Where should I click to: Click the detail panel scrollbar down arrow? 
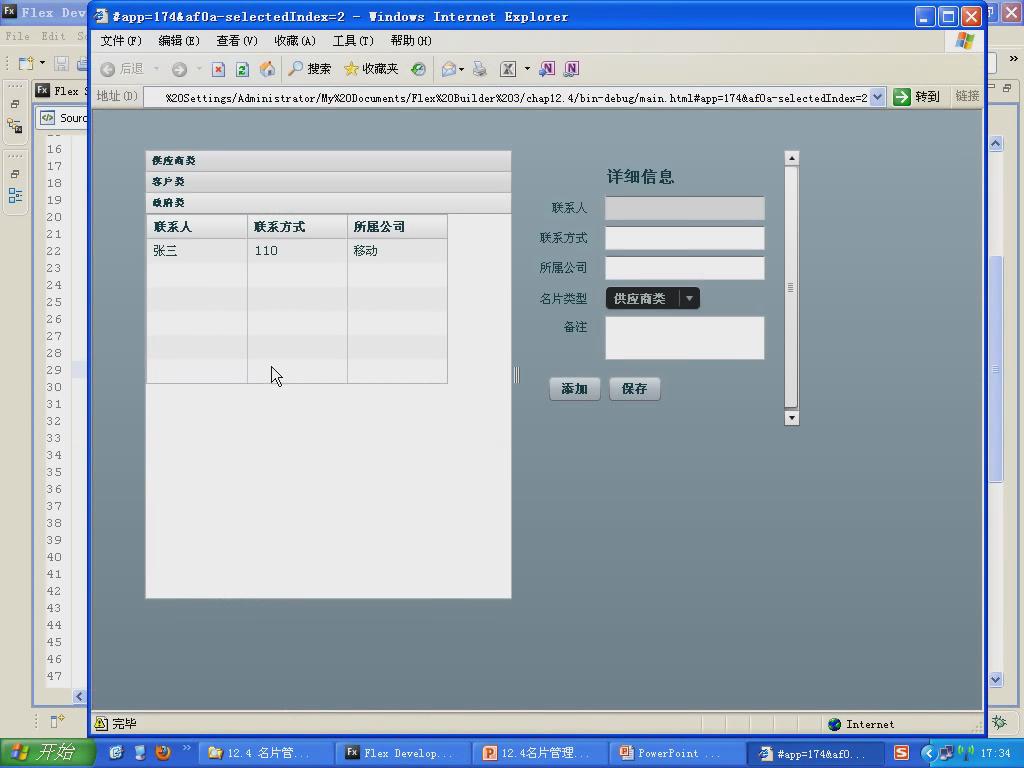[792, 417]
